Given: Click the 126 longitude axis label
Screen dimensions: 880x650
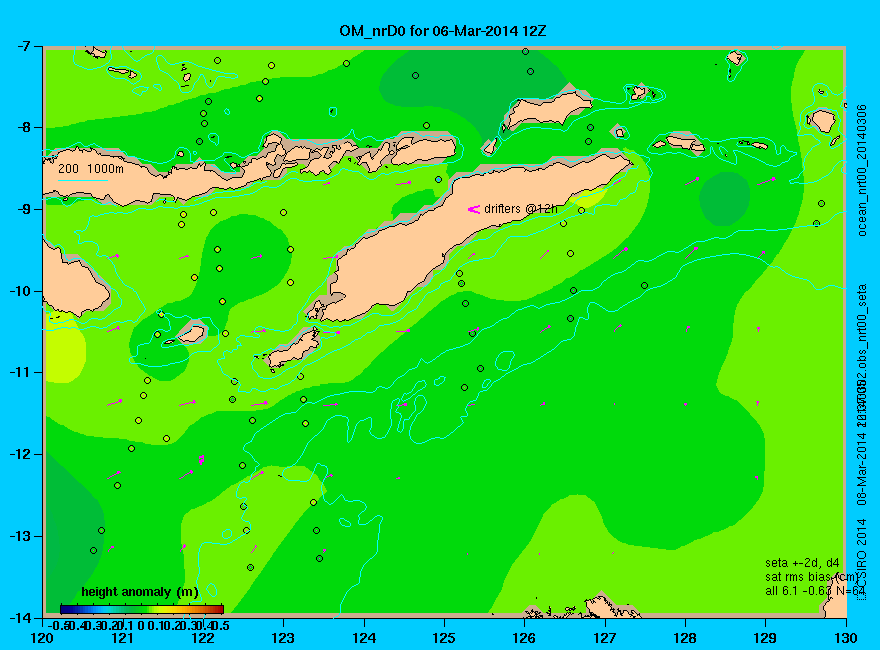Looking at the screenshot, I should coord(524,639).
